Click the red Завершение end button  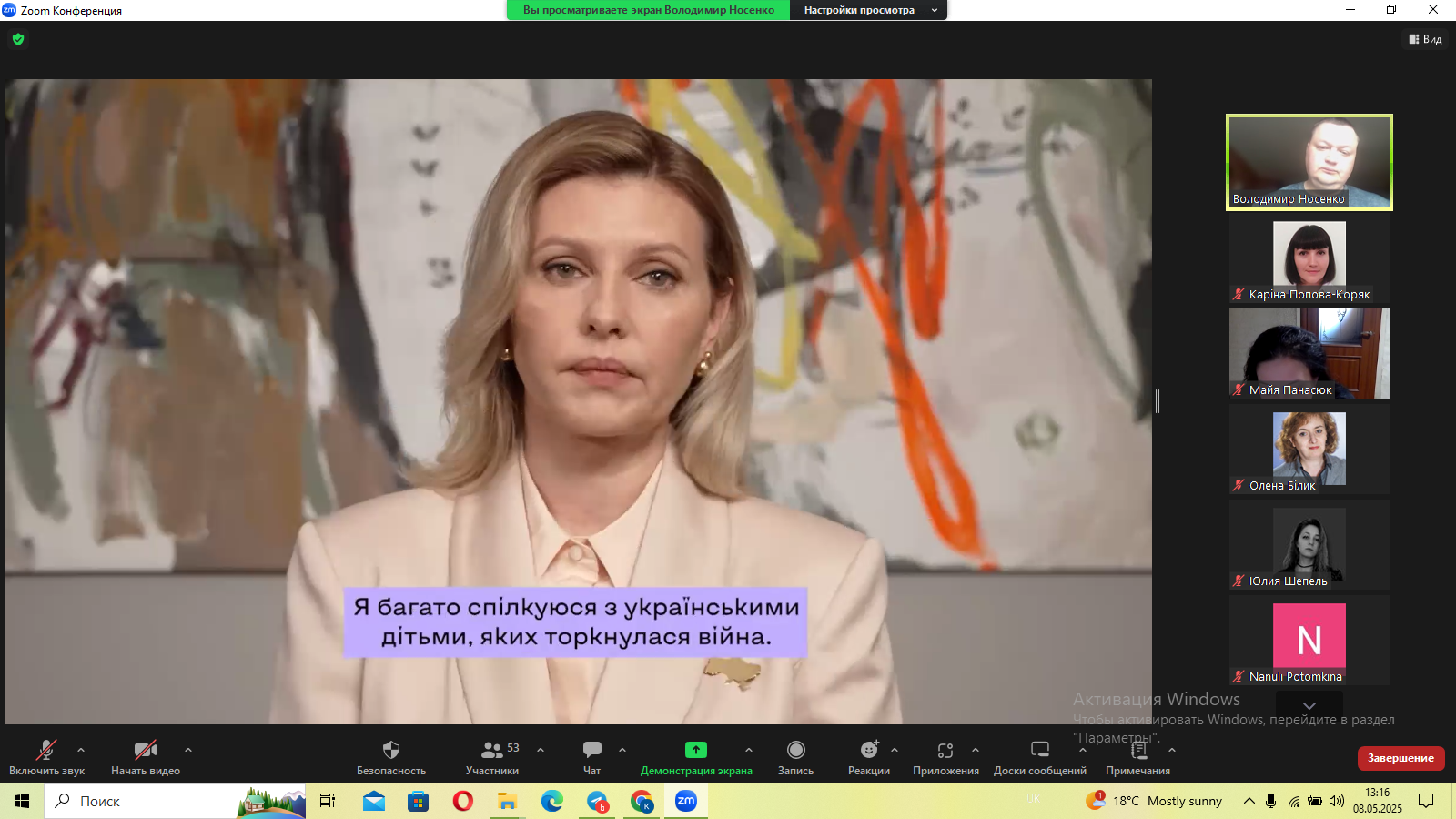[1400, 758]
